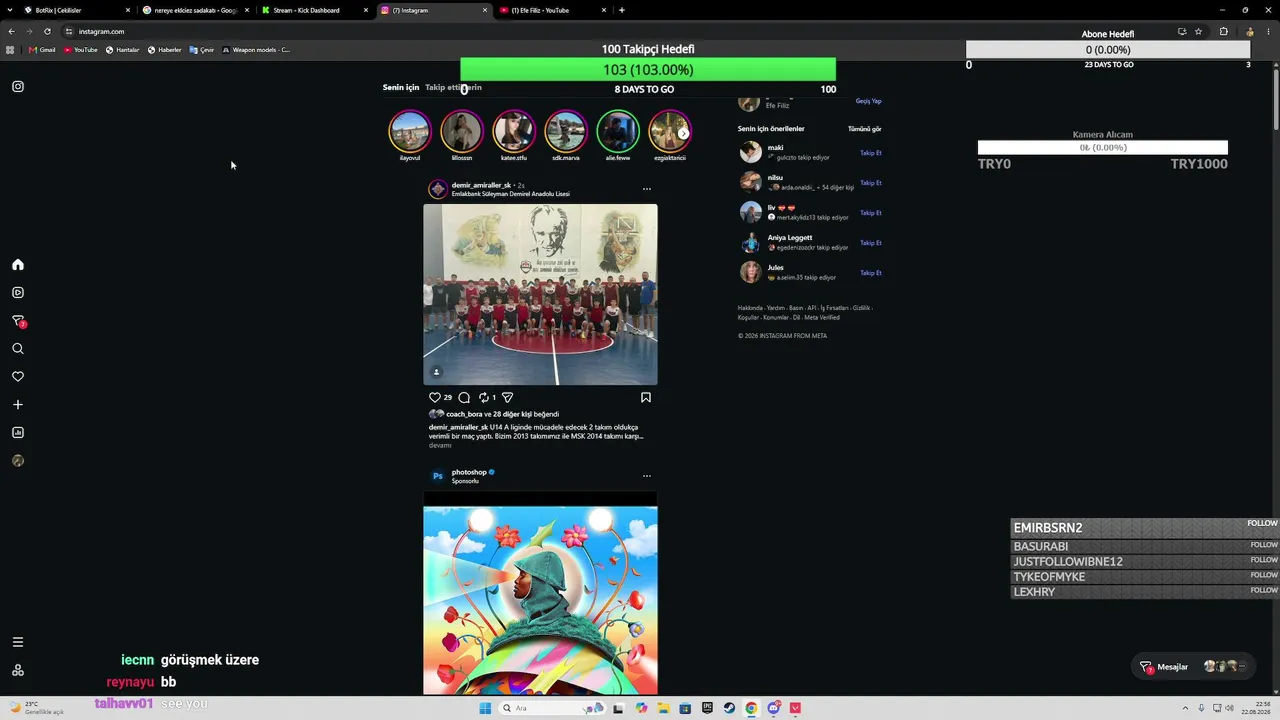Open Gmail bookmark

[x=42, y=49]
